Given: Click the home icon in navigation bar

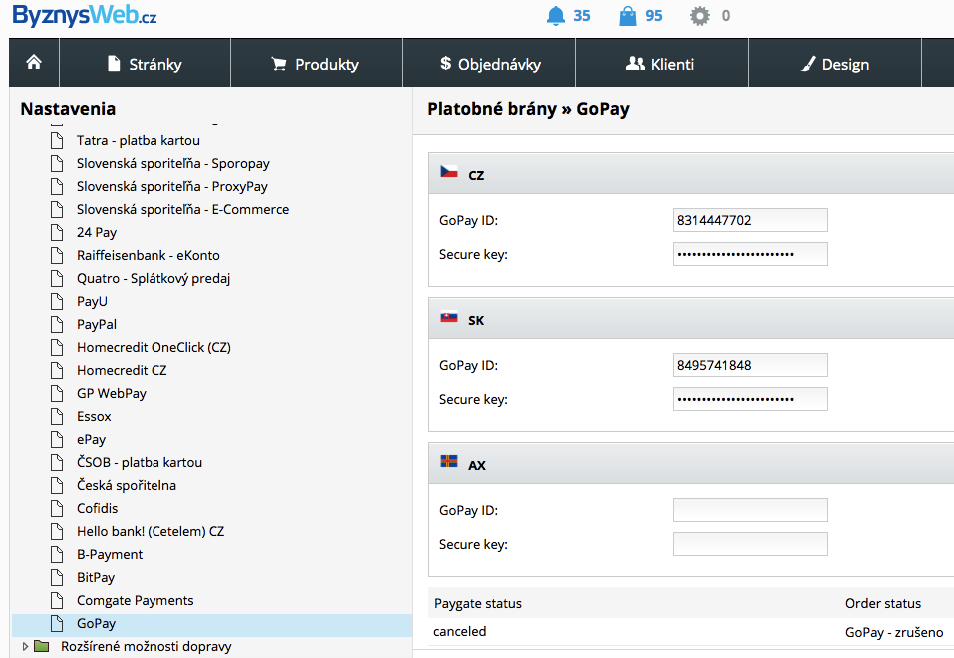Looking at the screenshot, I should (34, 63).
